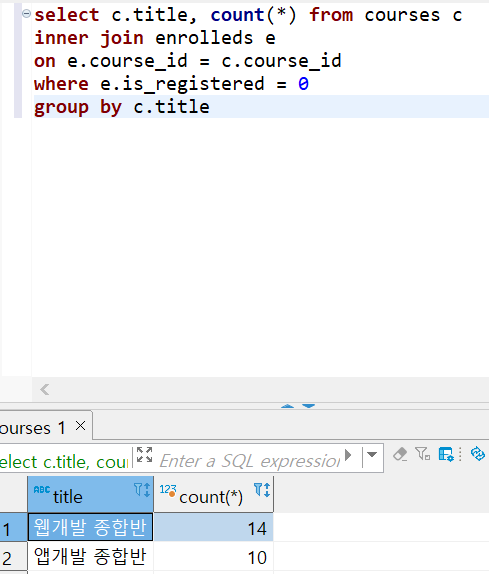Click the ABC type icon on the title column
Screen dimensions: 489x574
pos(42,490)
